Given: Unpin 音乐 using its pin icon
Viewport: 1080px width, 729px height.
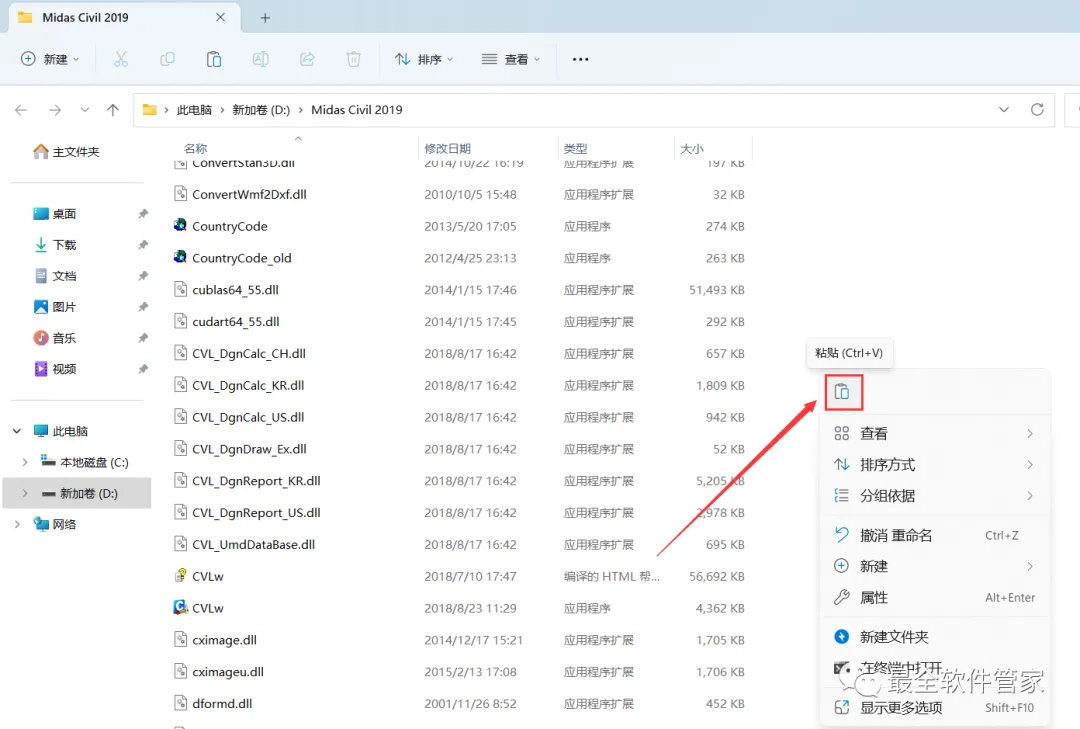Looking at the screenshot, I should 143,338.
